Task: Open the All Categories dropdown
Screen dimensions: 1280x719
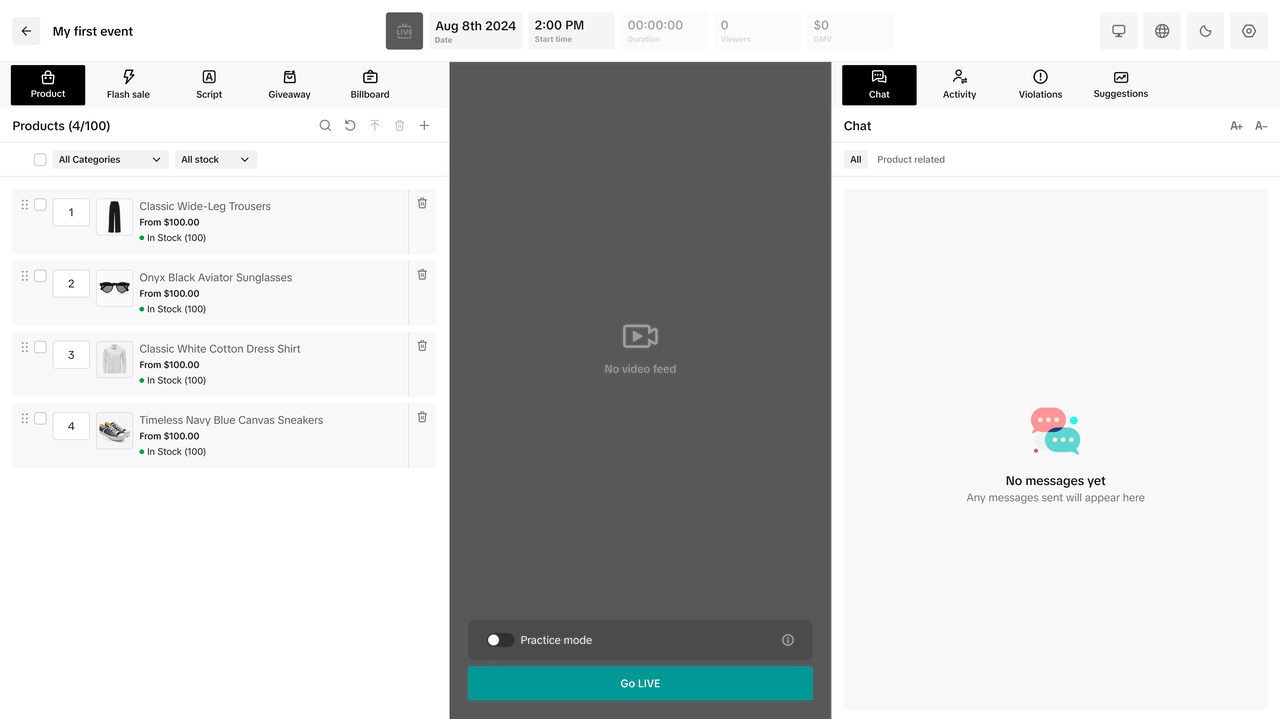Action: [110, 160]
